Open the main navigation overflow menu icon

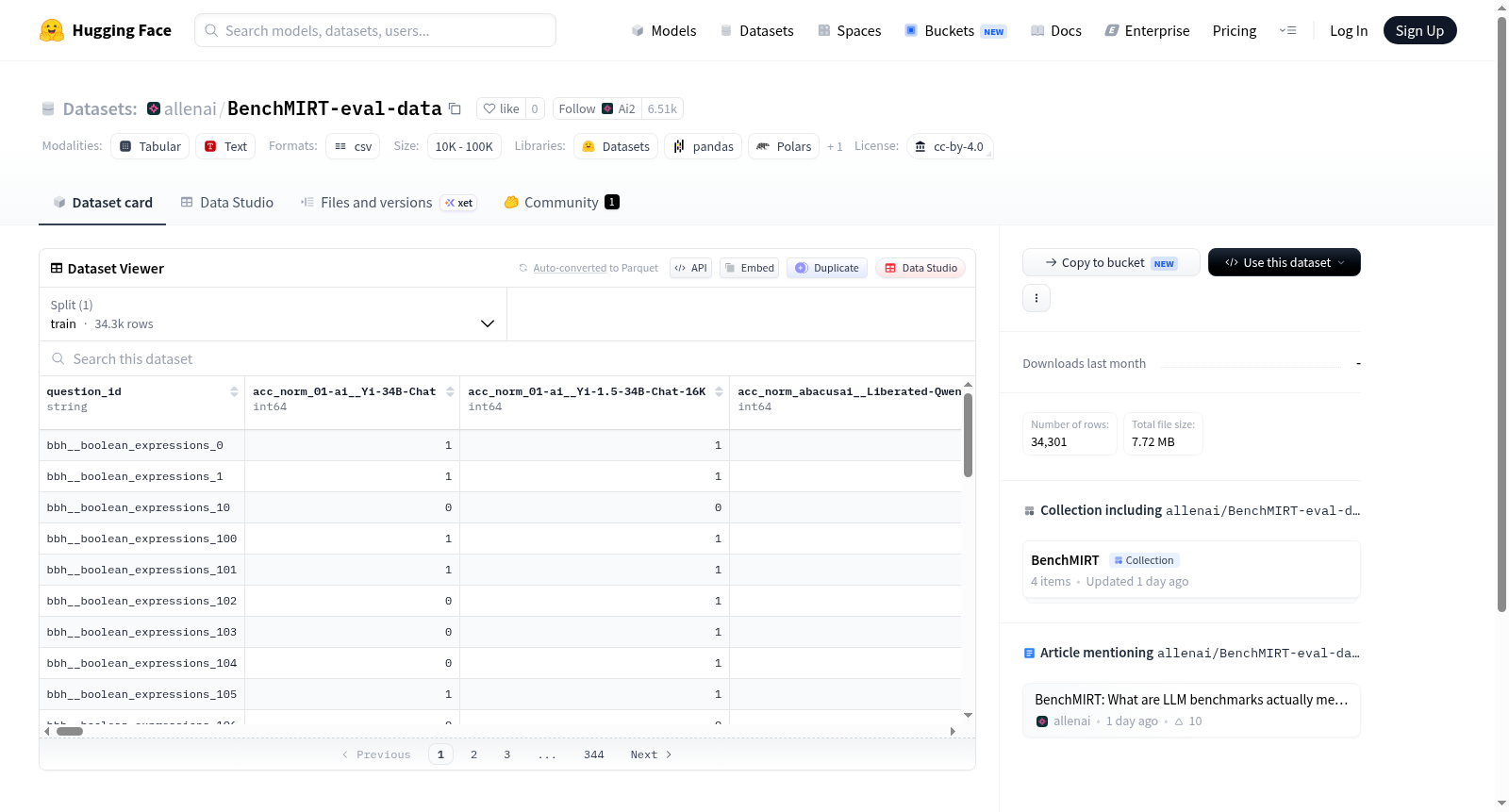1287,30
